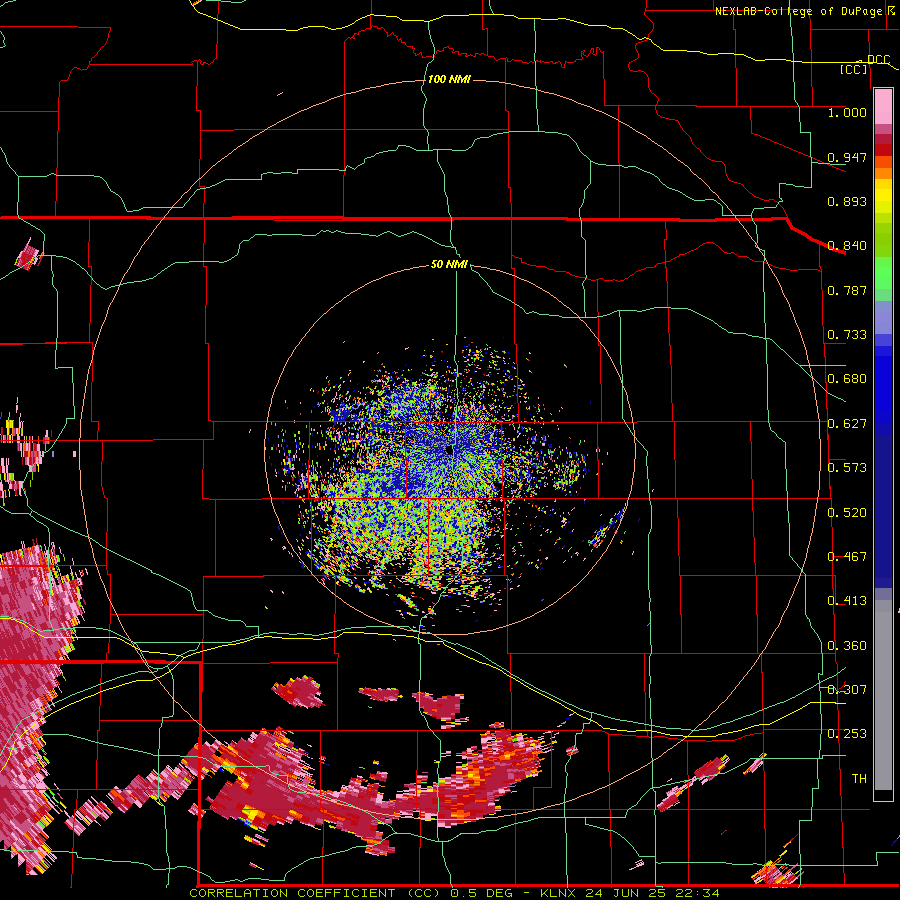The width and height of the screenshot is (900, 900).
Task: Select the 0.733 legend value
Action: click(847, 335)
